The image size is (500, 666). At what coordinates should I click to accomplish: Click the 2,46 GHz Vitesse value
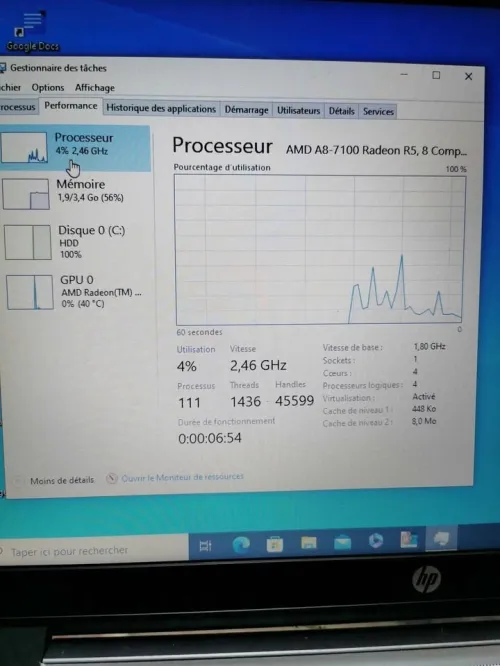pos(258,365)
